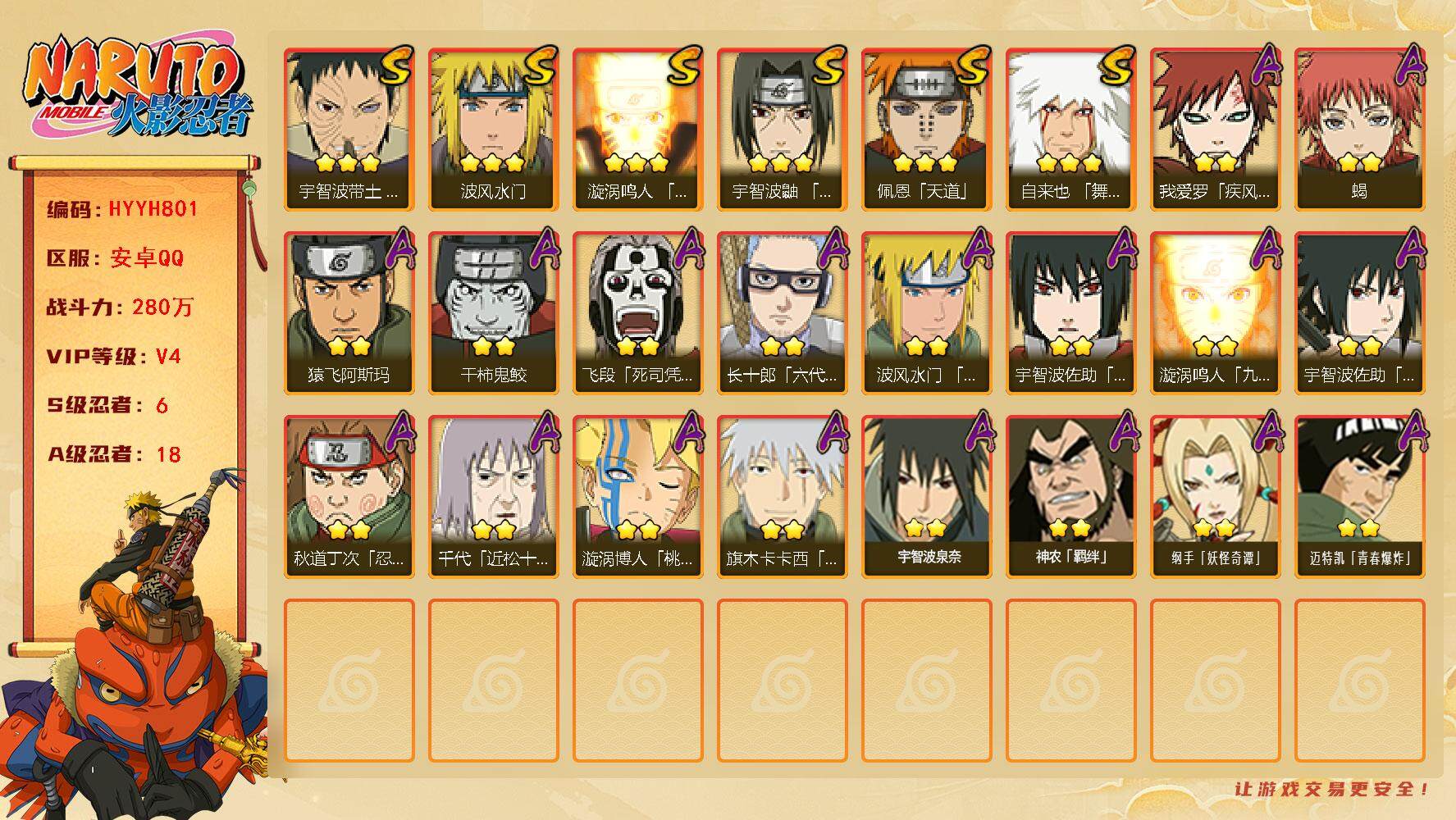The image size is (1456, 820).
Task: Select the 神农「羁绊」 ninja card
Action: pos(1070,496)
